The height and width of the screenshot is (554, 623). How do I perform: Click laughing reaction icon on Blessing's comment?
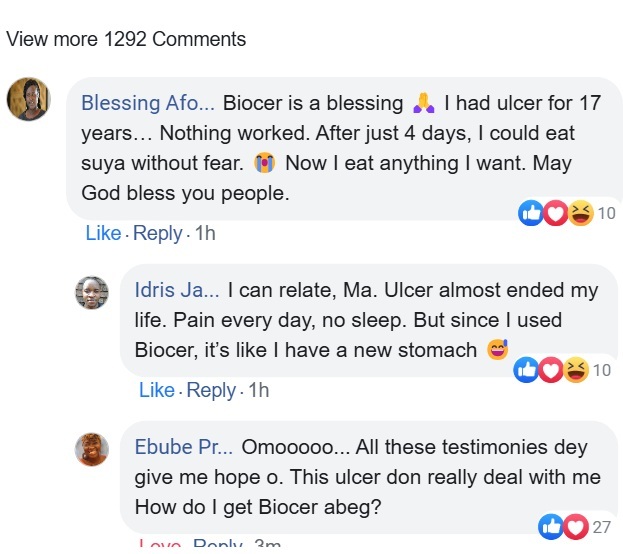click(580, 213)
